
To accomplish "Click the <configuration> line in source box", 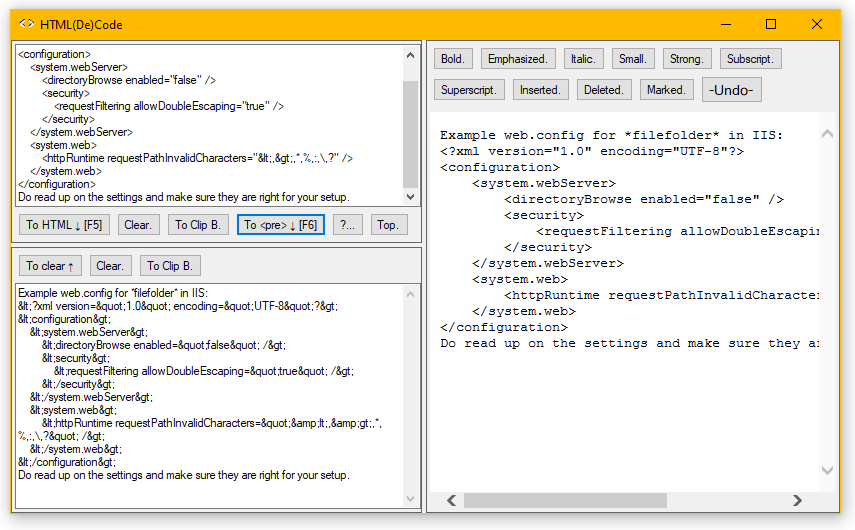I will click(x=55, y=54).
